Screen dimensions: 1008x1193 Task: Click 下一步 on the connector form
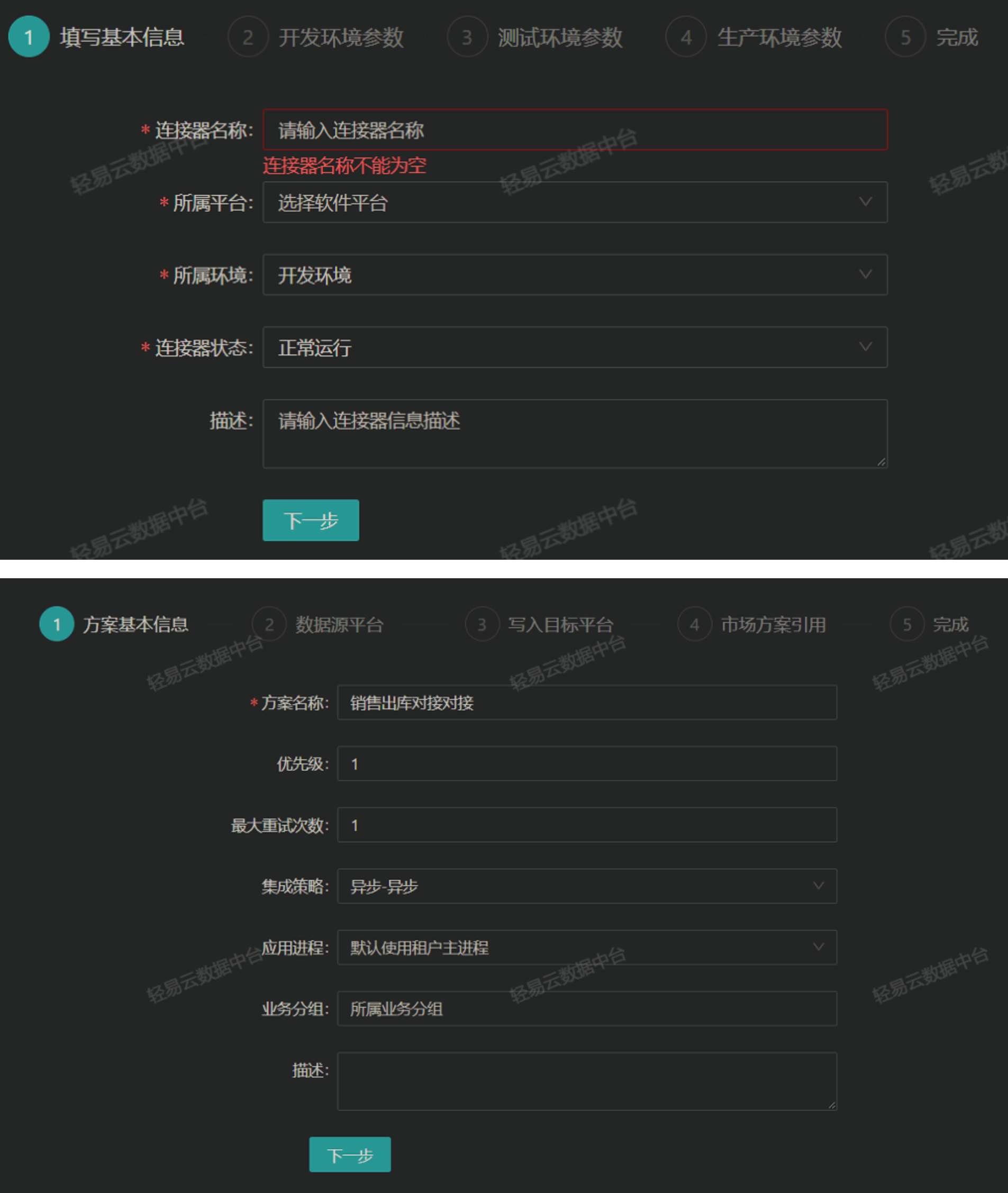click(310, 520)
